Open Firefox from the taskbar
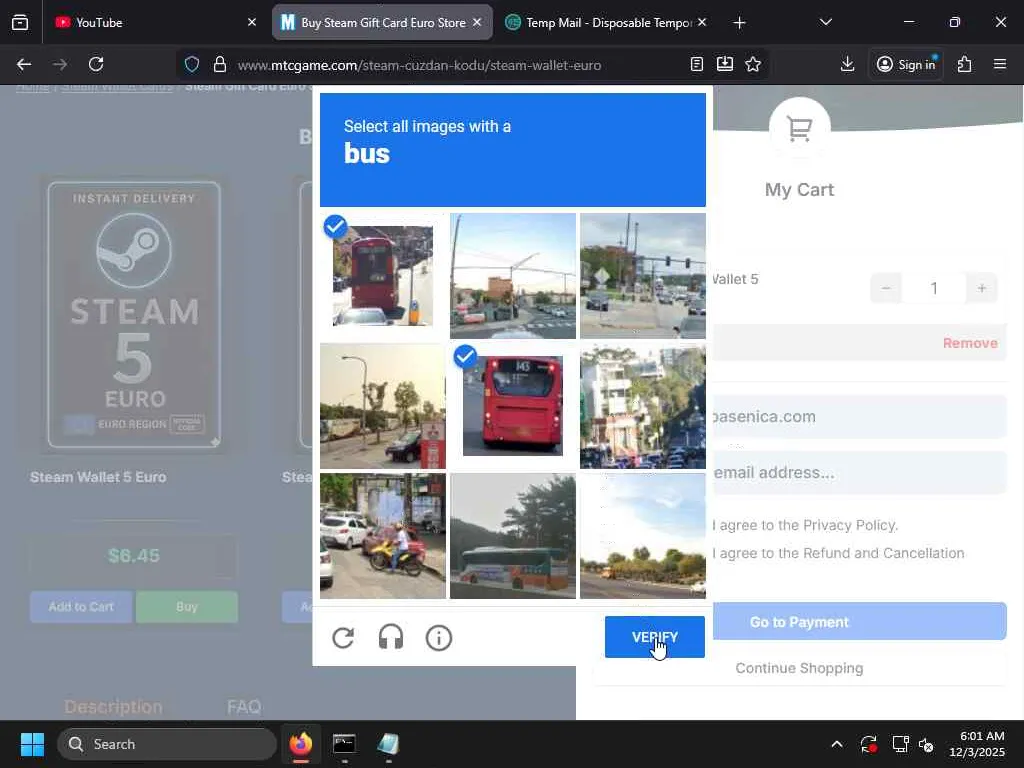 (x=301, y=744)
